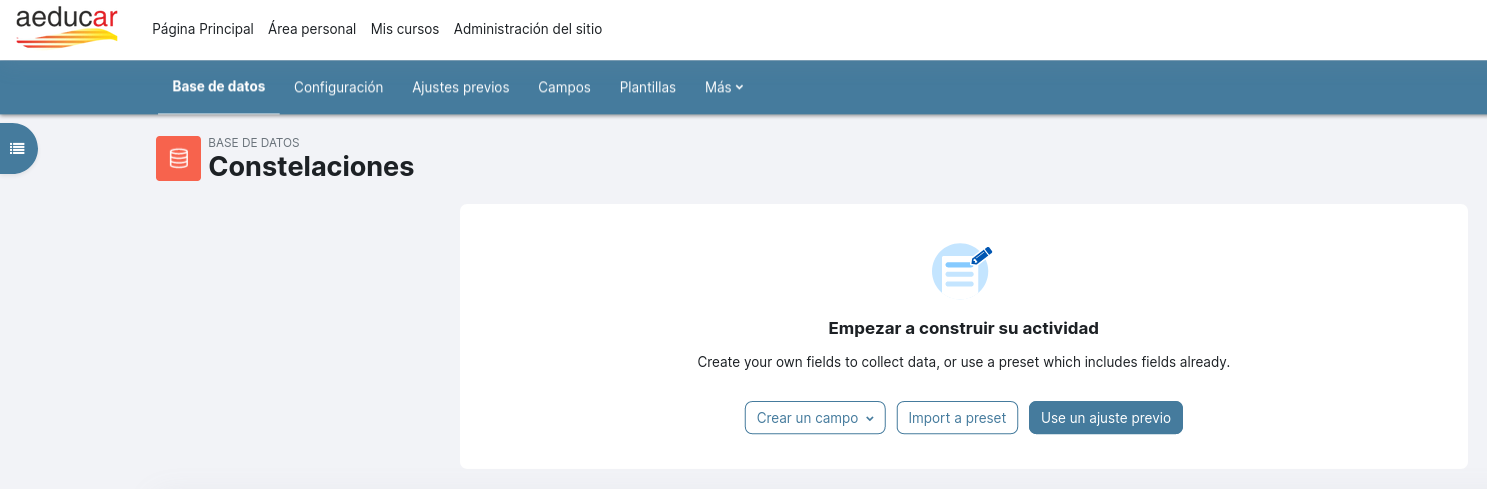The image size is (1487, 489).
Task: Click the Create your own fields description text
Action: (964, 362)
